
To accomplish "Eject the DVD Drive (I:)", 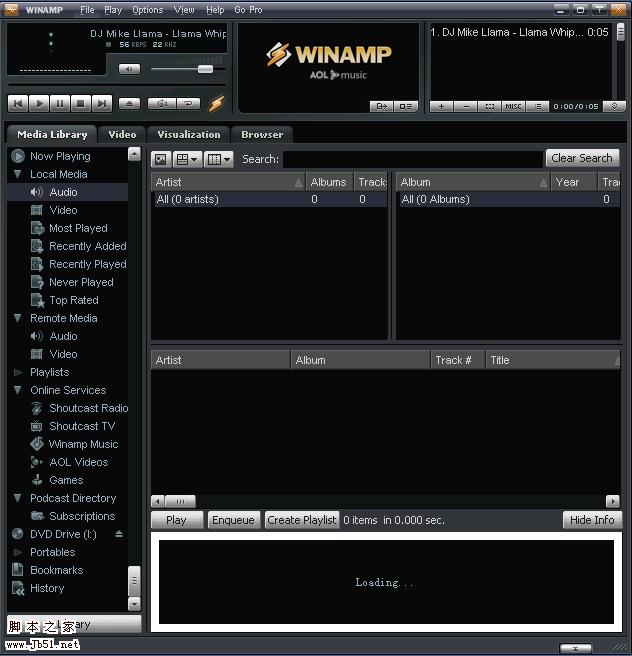I will (119, 534).
